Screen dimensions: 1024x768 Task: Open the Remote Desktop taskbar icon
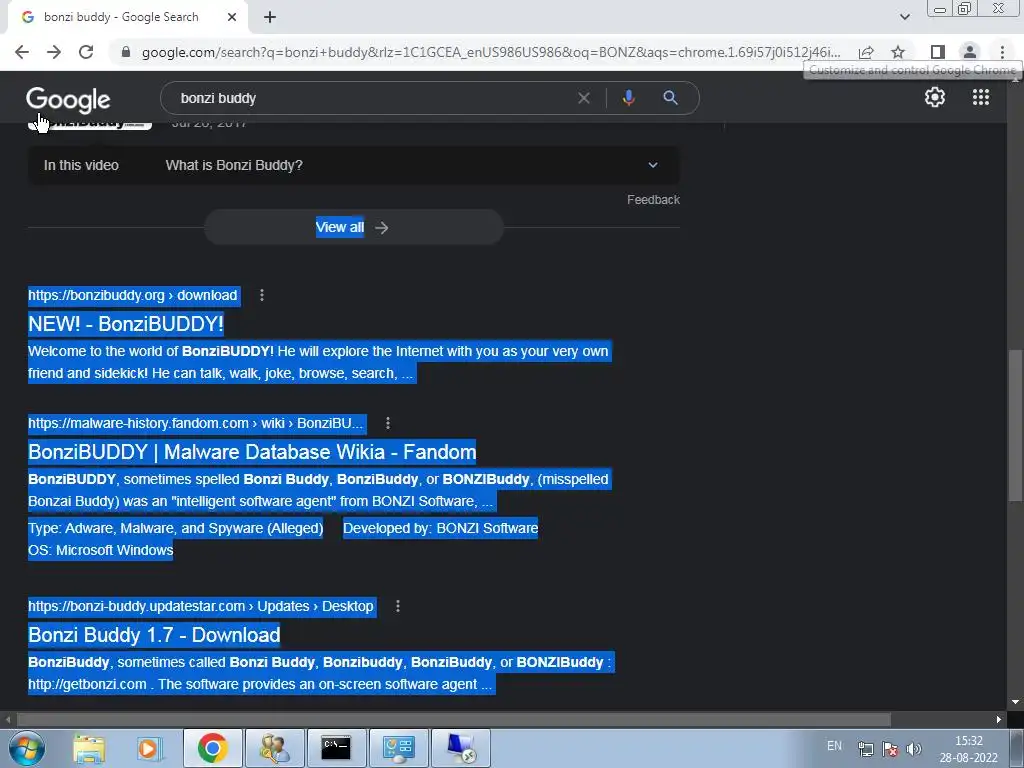pyautogui.click(x=461, y=748)
